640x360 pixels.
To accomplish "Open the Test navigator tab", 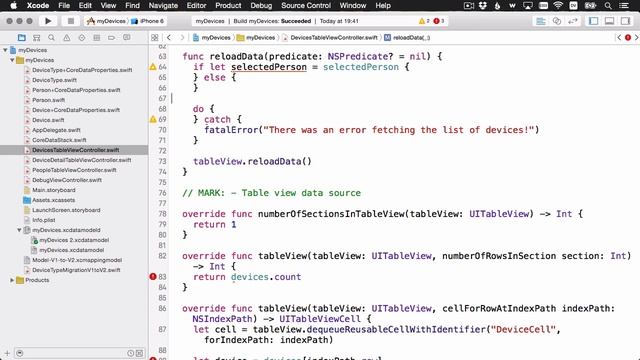I will click(x=82, y=38).
